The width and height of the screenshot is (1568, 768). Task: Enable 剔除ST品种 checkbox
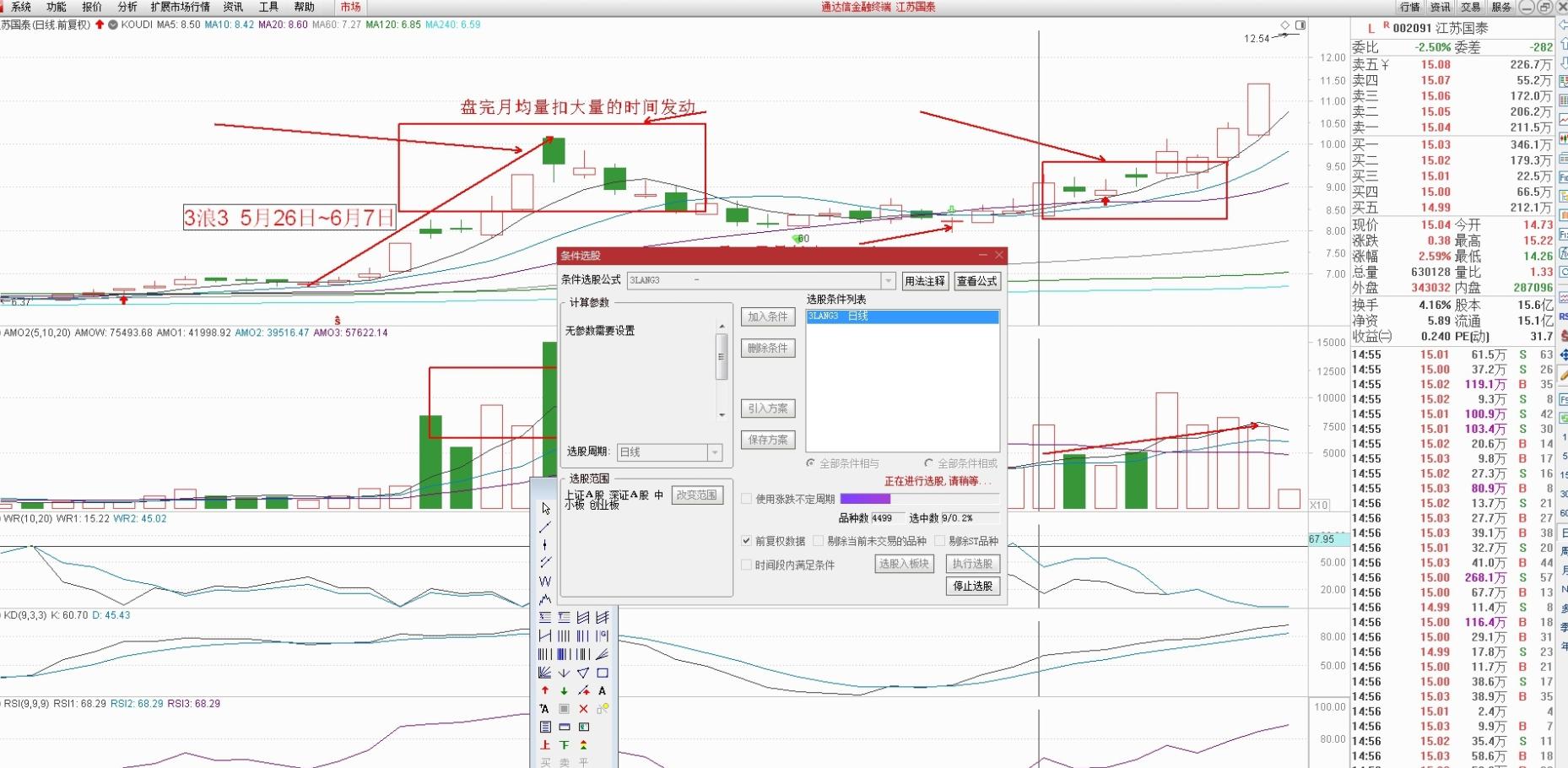939,541
